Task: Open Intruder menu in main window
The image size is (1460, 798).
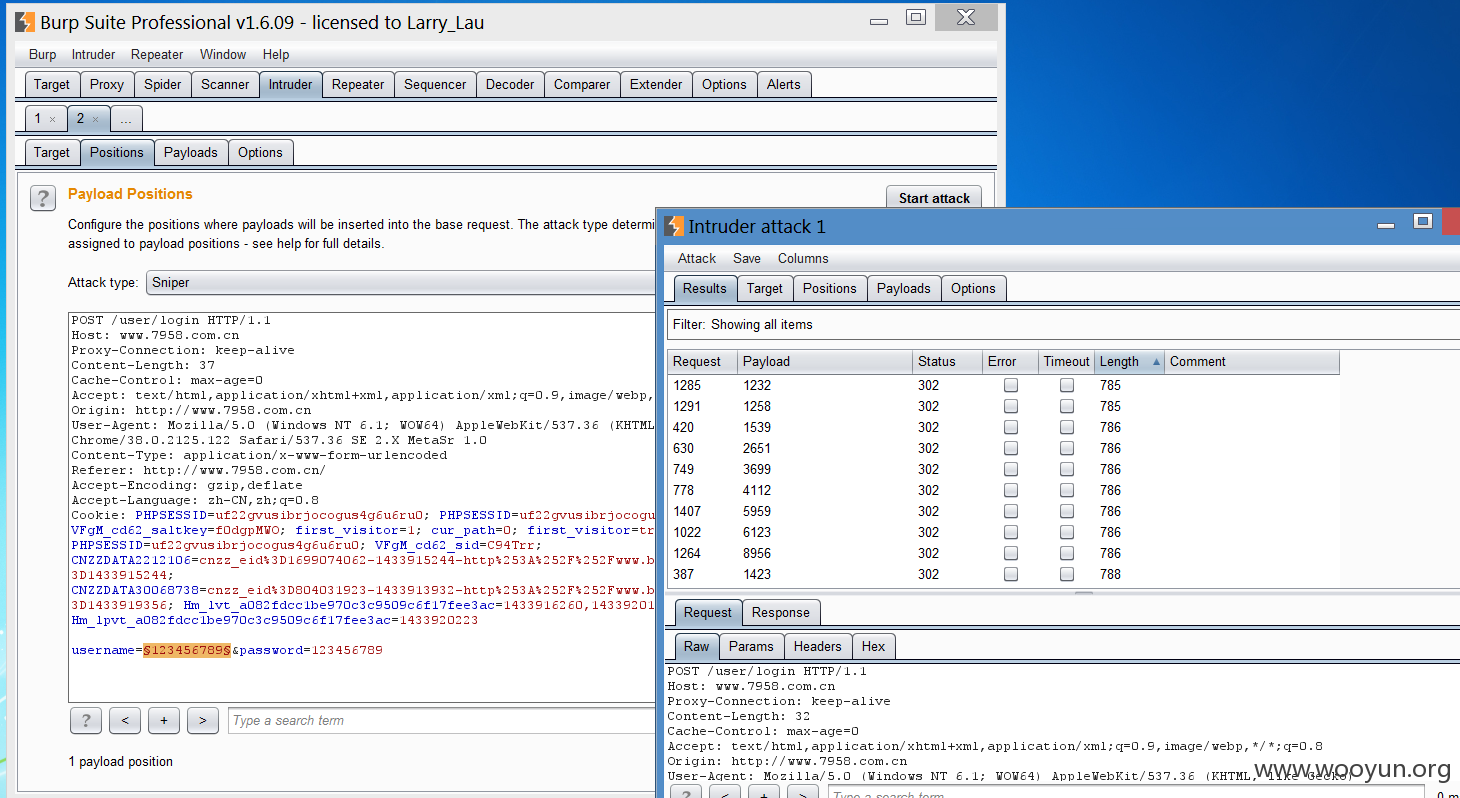Action: [94, 55]
